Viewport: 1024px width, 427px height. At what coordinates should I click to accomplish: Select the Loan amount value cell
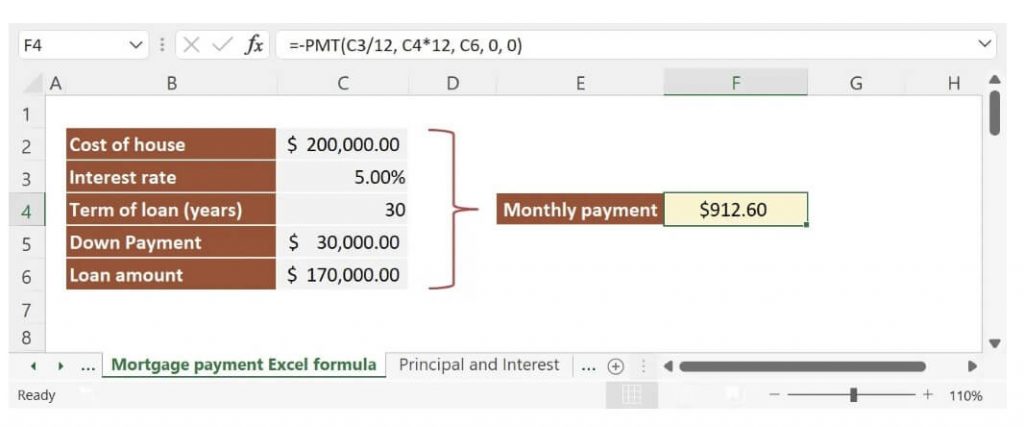tap(342, 275)
